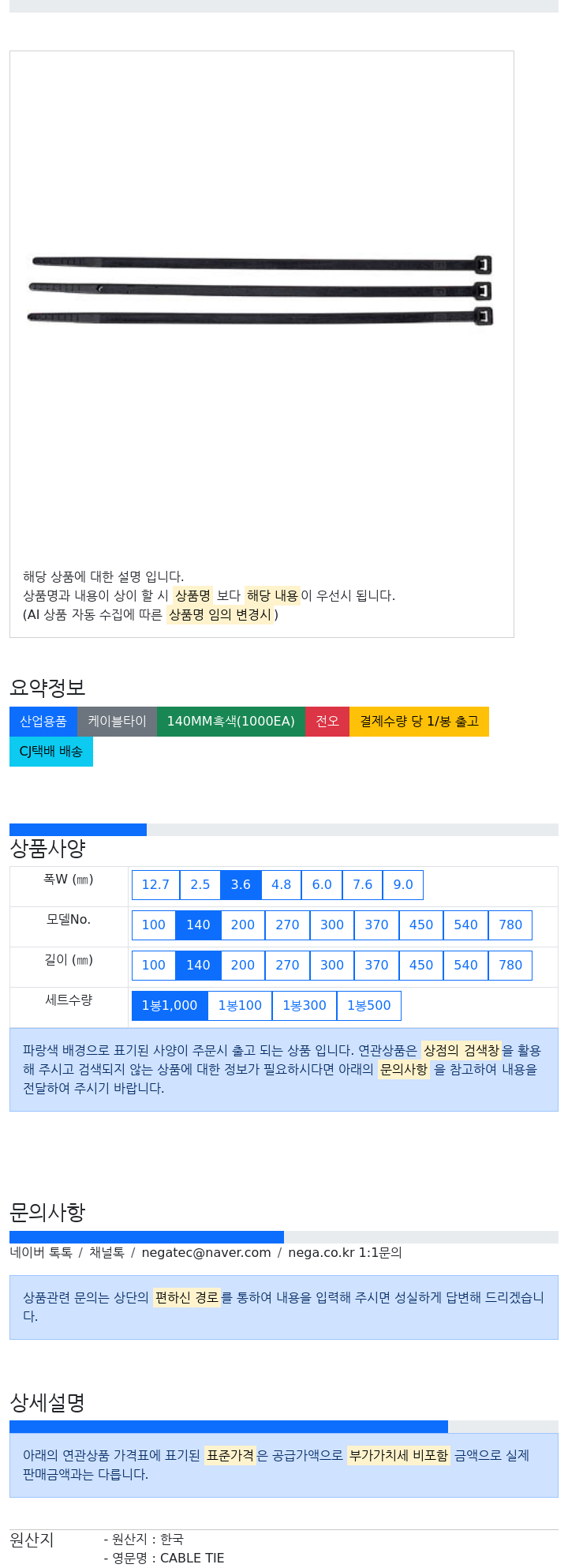
Task: Select model No. 780
Action: point(510,925)
